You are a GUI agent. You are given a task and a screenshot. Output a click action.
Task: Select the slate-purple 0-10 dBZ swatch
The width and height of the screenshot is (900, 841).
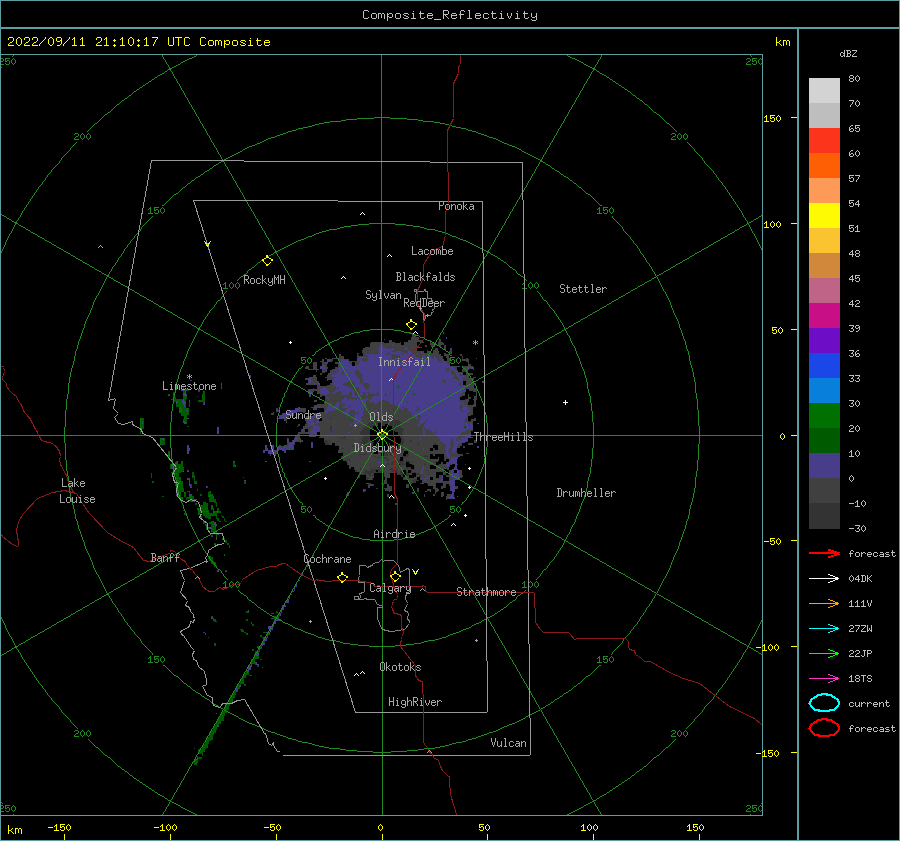(824, 466)
